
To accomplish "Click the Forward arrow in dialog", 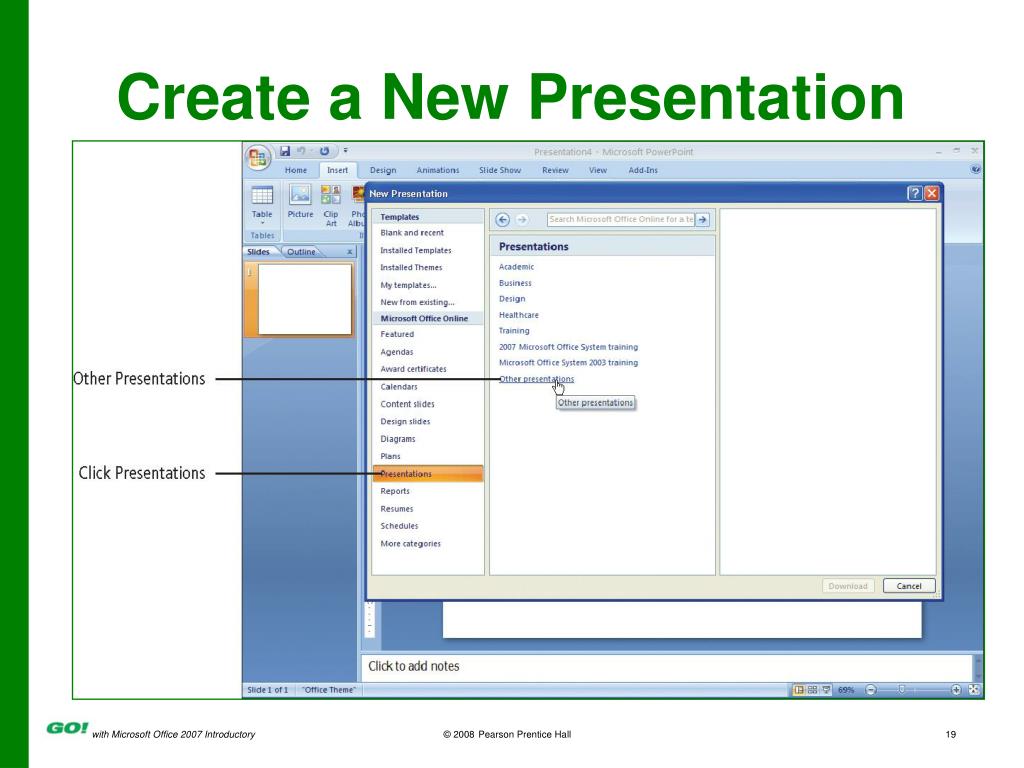I will pyautogui.click(x=522, y=219).
